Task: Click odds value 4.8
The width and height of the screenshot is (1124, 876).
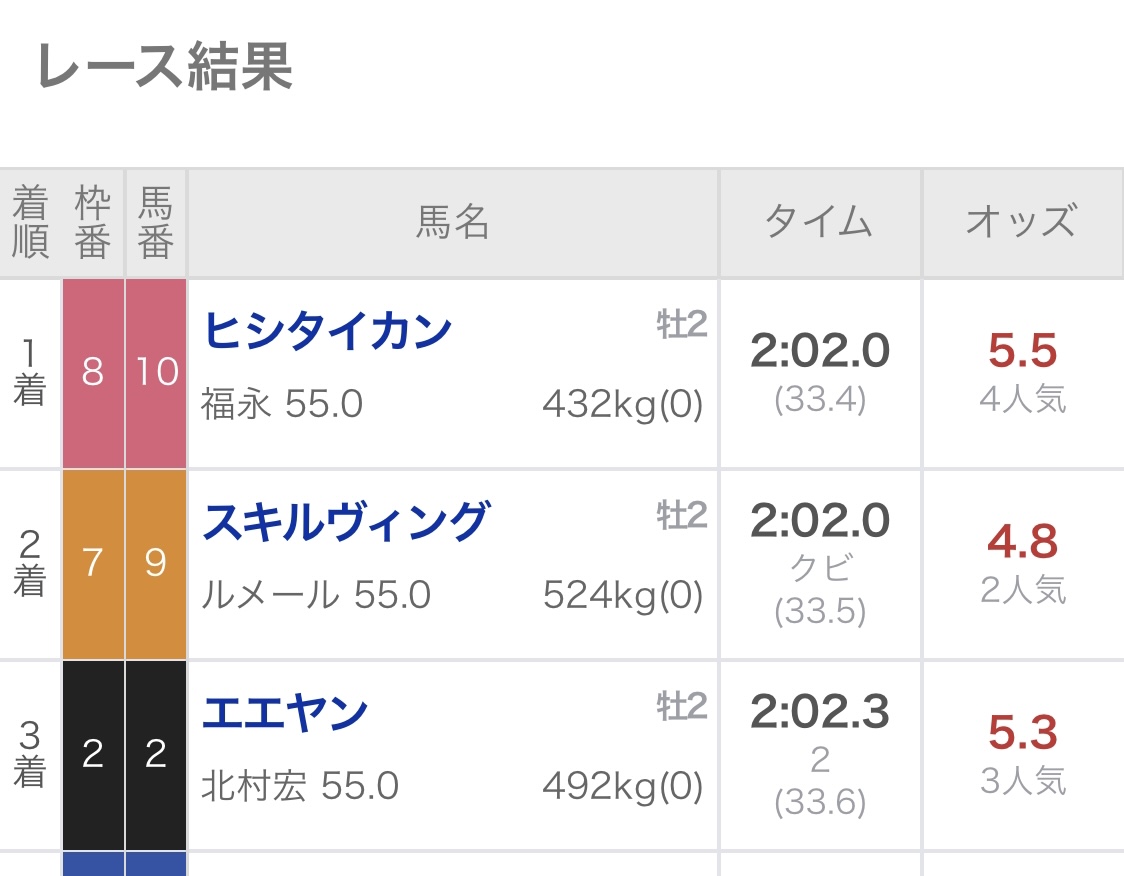Action: coord(1022,542)
